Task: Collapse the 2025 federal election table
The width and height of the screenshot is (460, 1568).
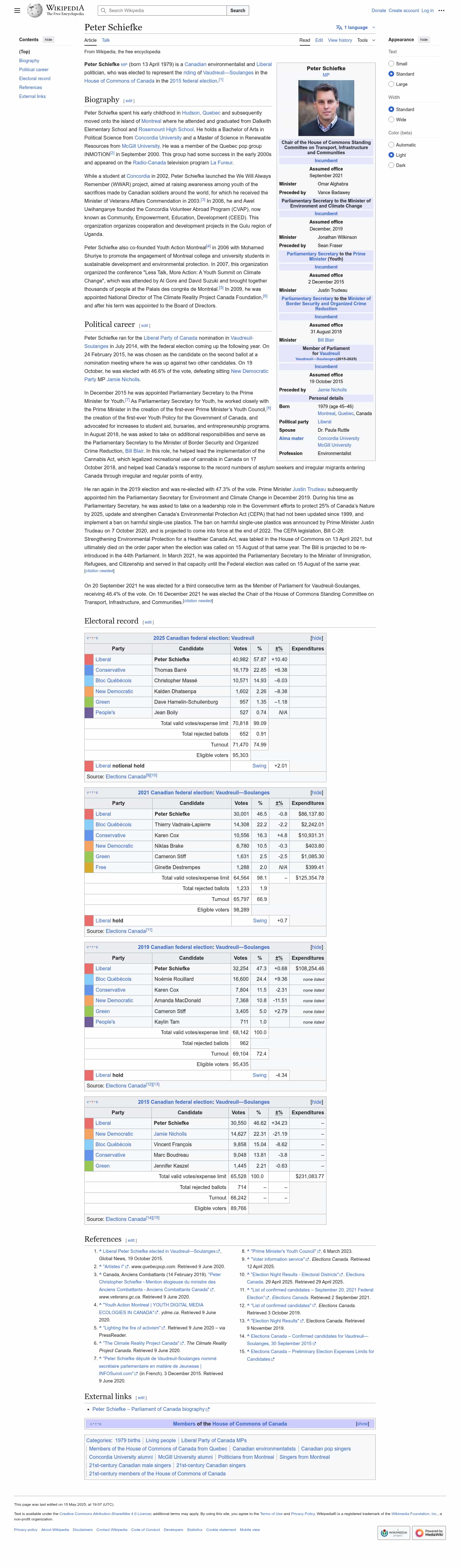Action: tap(316, 638)
